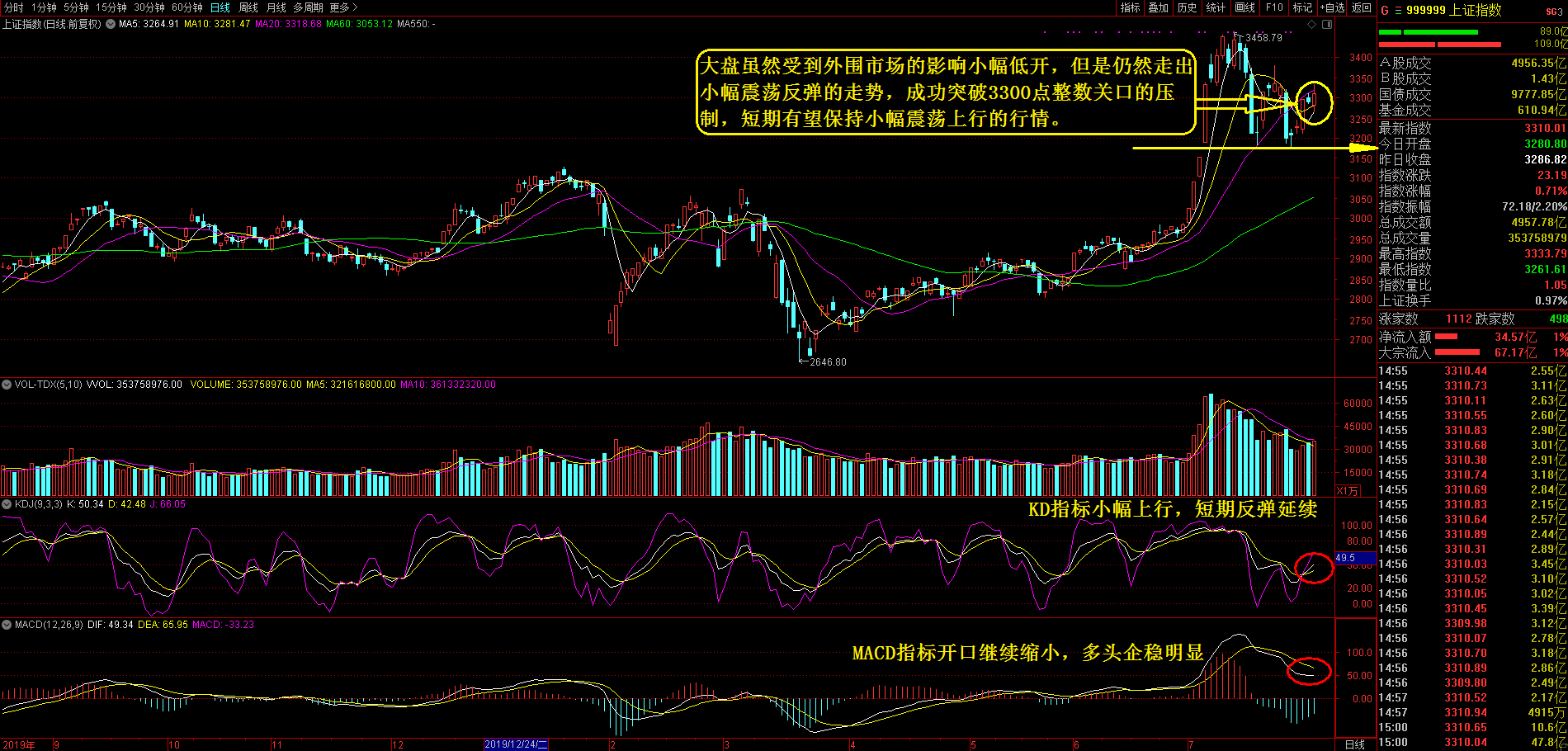Click the 标记 mark button
The height and width of the screenshot is (751, 1568).
(x=1302, y=7)
